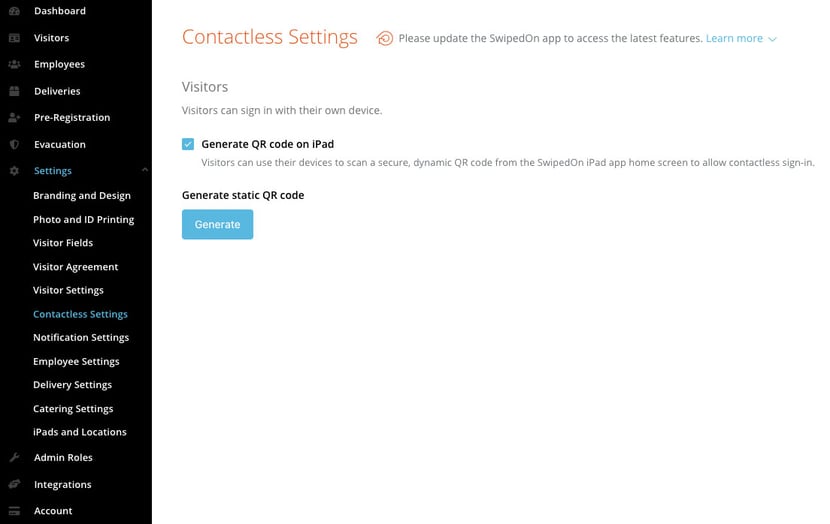Open Branding and Design settings
This screenshot has width=830, height=524.
(x=82, y=195)
